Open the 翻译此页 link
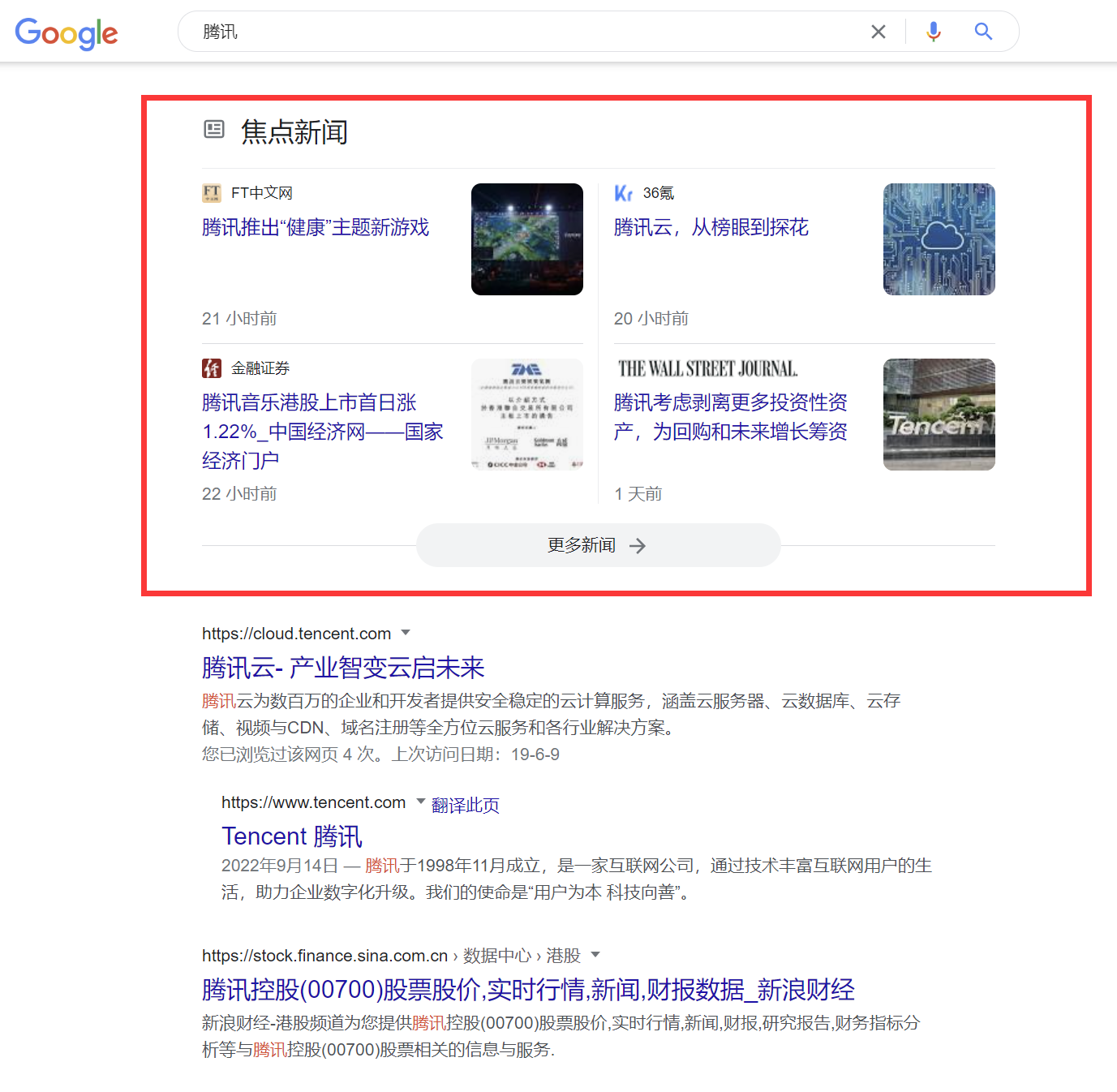This screenshot has width=1117, height=1092. [x=465, y=804]
